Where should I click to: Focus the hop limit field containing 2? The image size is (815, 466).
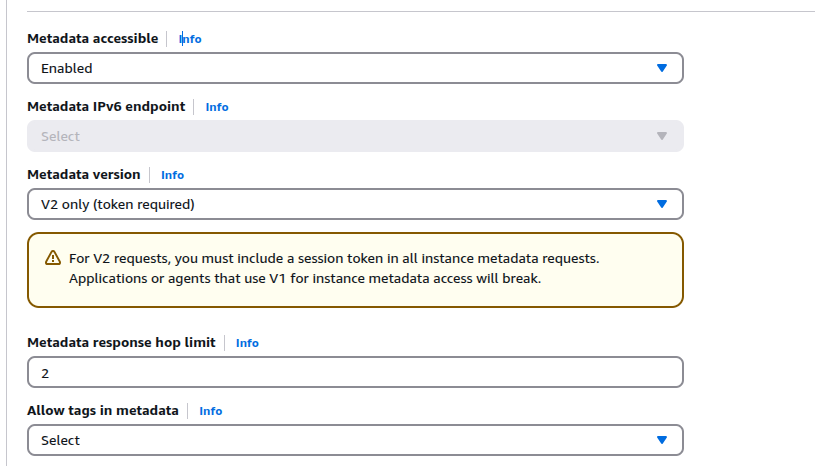click(x=355, y=372)
